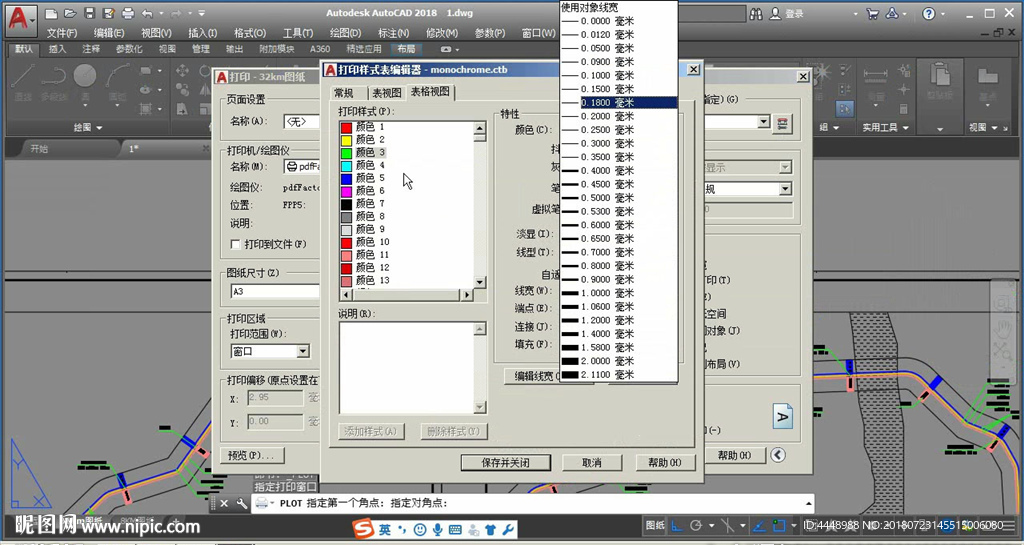Click the Open folder icon in quick access toolbar
The width and height of the screenshot is (1024, 545).
[x=70, y=13]
